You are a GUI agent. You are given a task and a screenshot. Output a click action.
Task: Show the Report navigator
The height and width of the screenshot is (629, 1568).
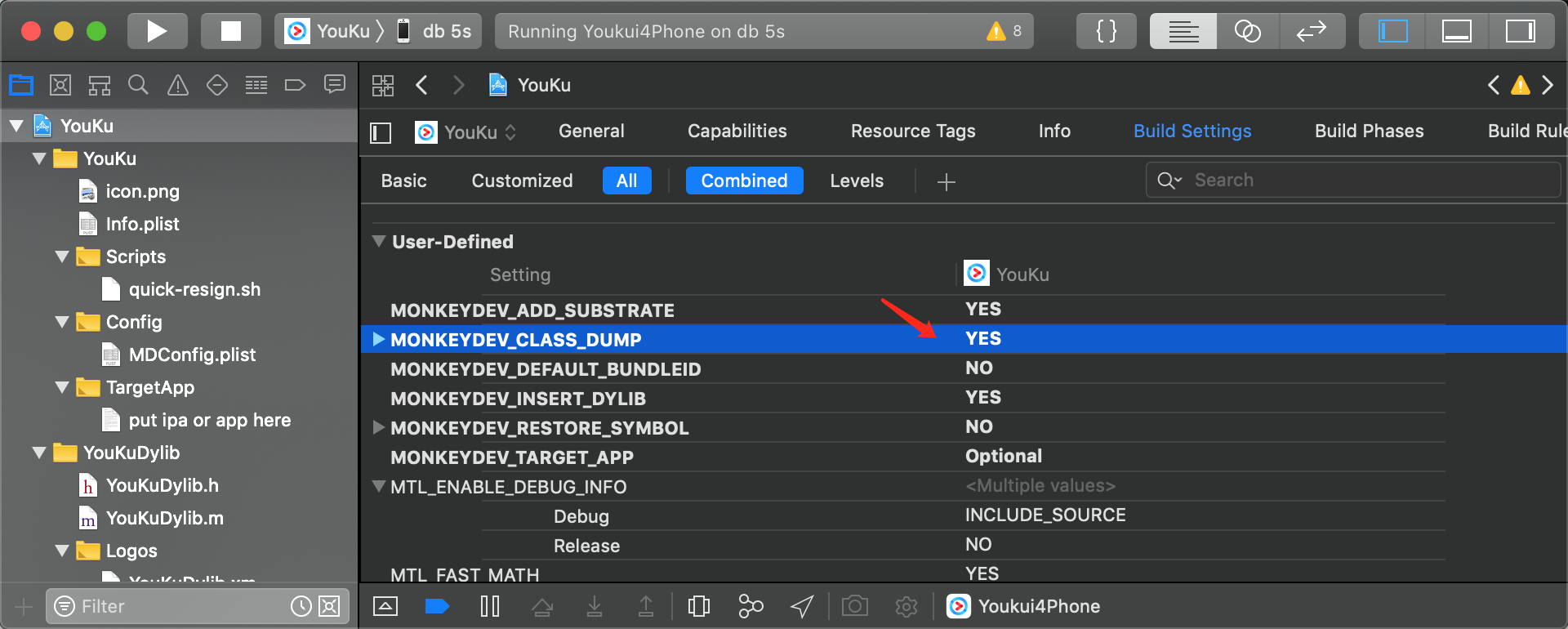[335, 84]
